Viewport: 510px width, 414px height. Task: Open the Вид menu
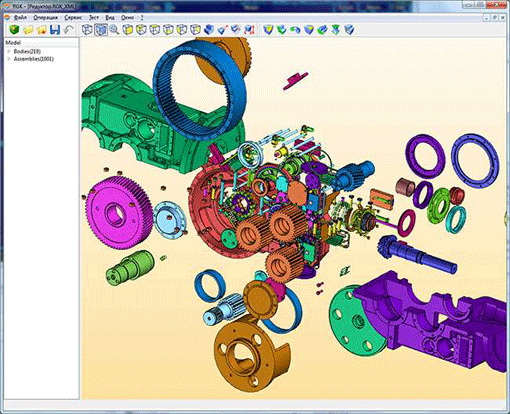pyautogui.click(x=110, y=17)
